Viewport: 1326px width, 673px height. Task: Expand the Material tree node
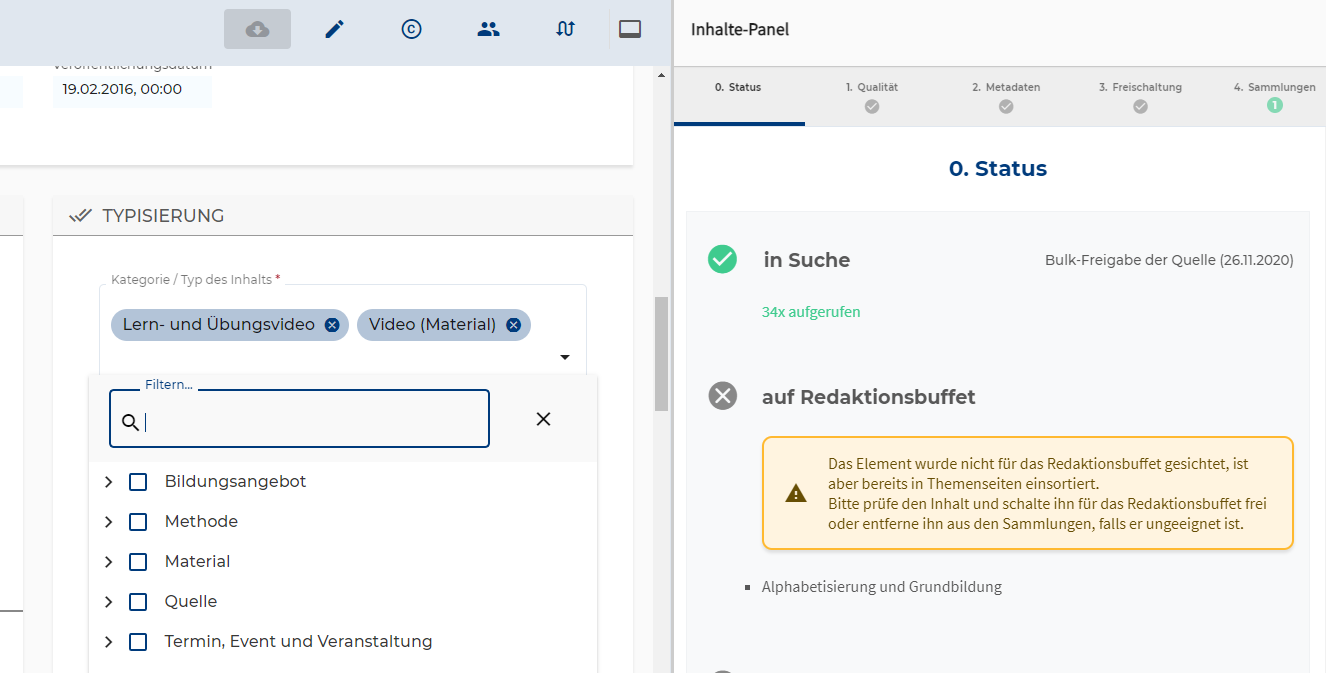(109, 562)
